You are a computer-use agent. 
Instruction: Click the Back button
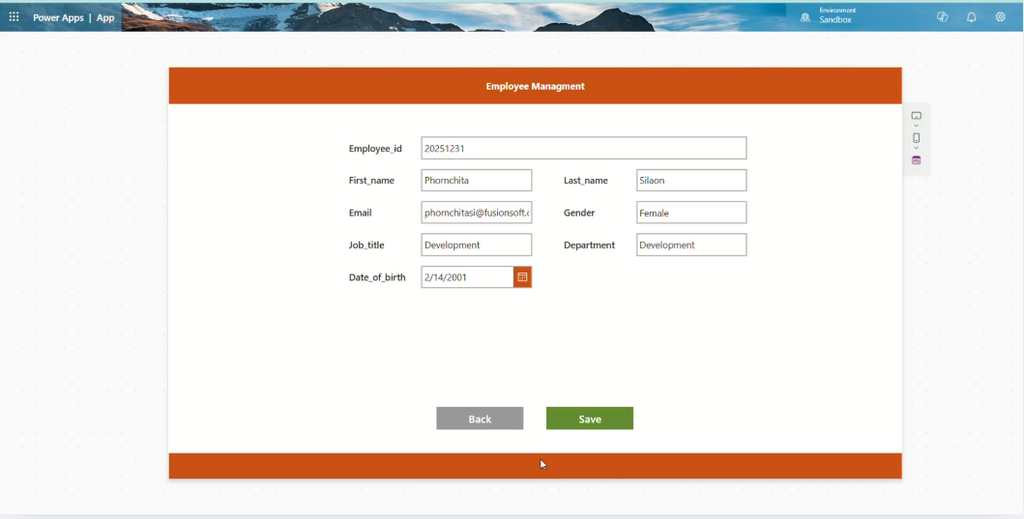[x=480, y=418]
